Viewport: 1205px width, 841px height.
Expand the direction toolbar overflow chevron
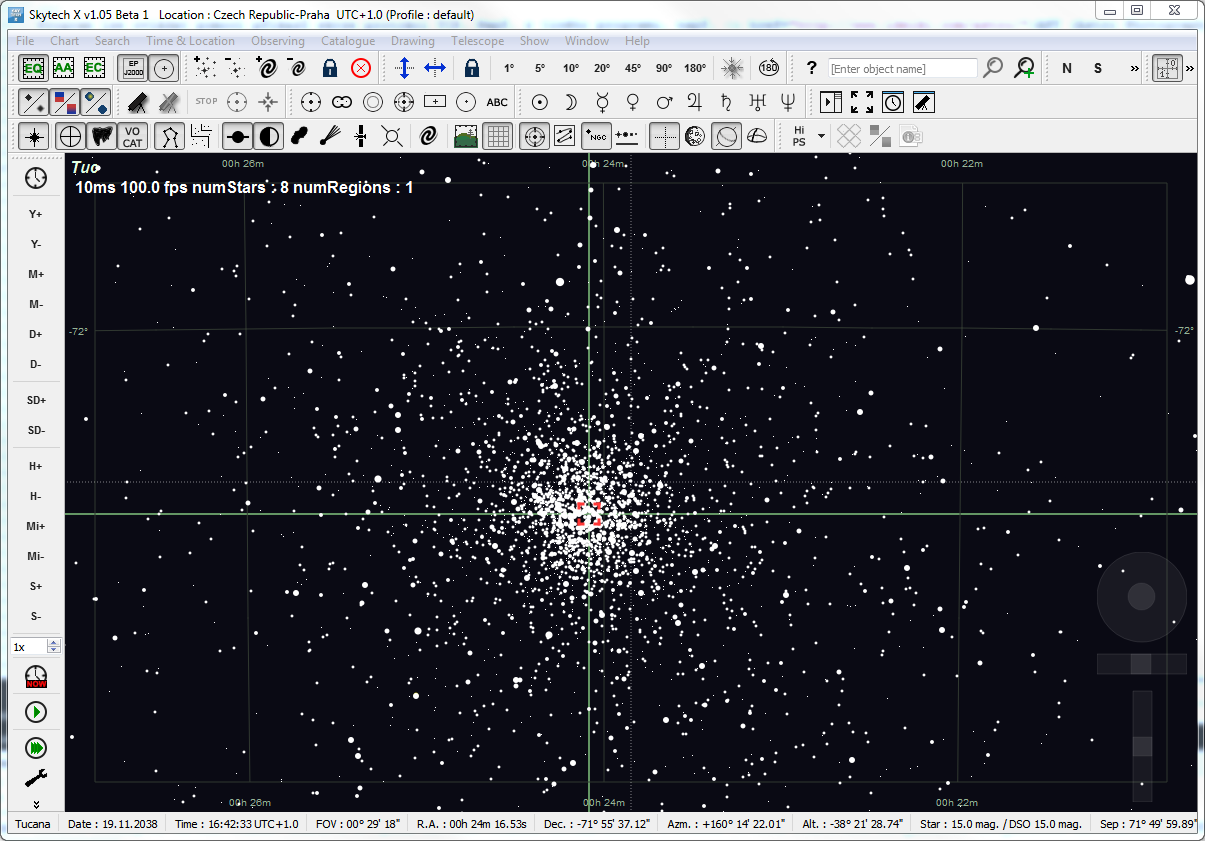click(1134, 68)
